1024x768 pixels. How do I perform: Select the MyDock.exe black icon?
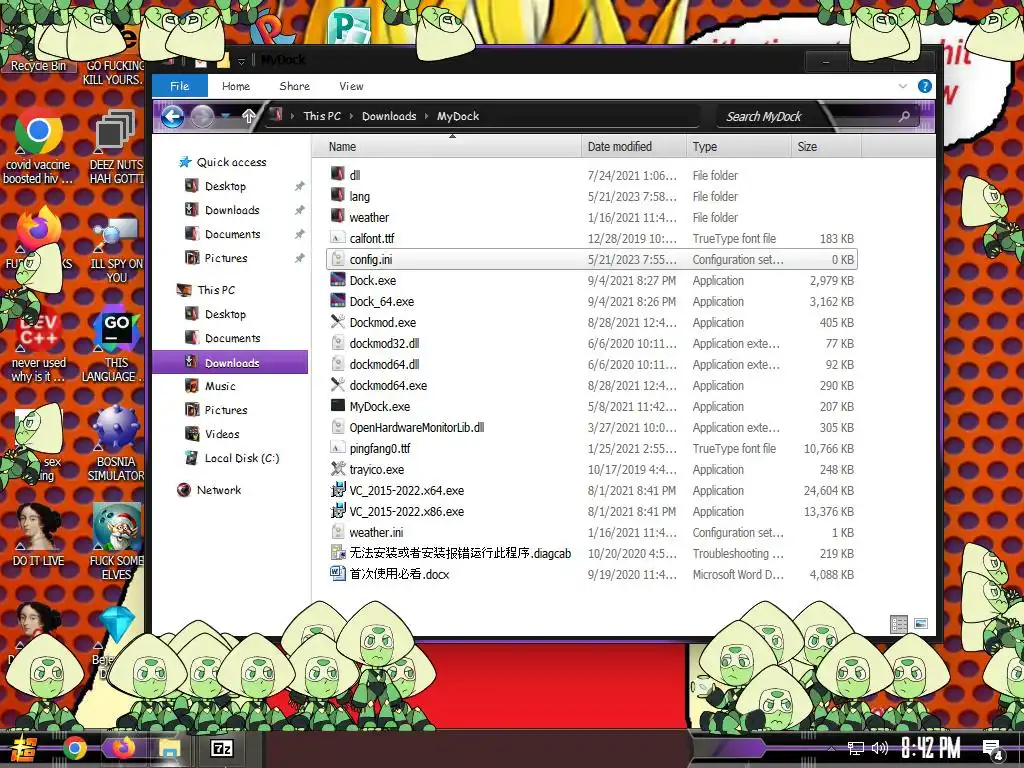pos(338,406)
